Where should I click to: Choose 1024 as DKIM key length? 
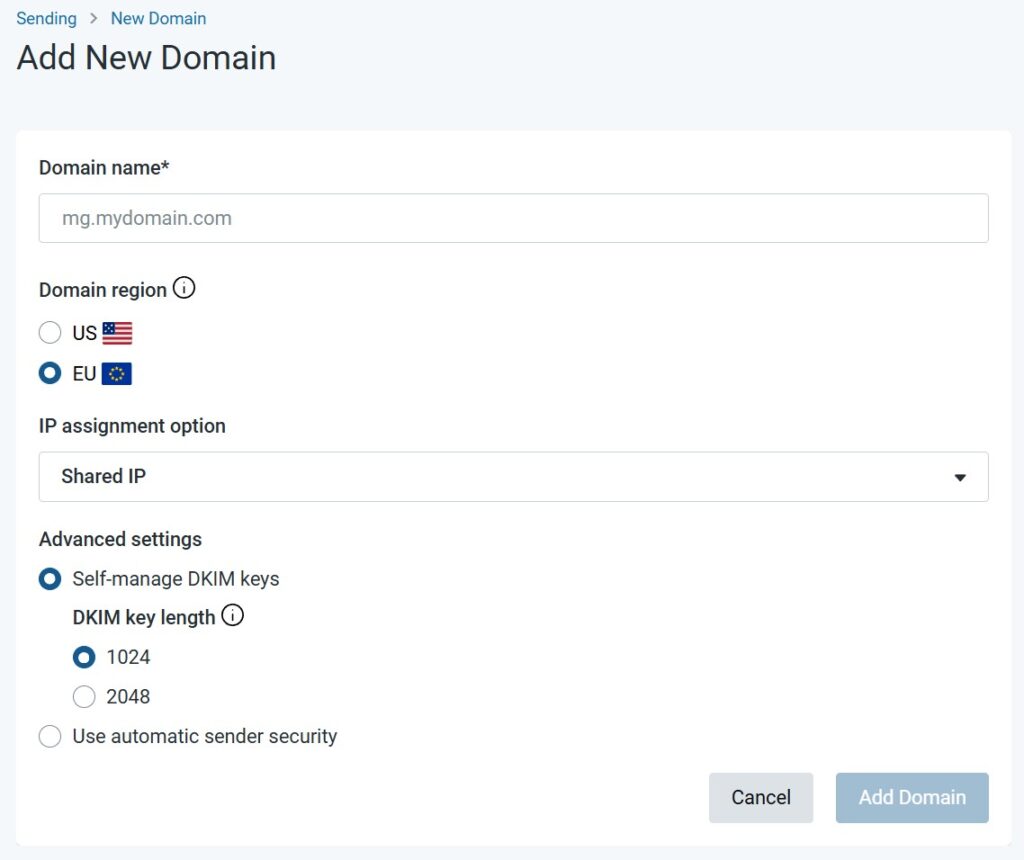84,657
